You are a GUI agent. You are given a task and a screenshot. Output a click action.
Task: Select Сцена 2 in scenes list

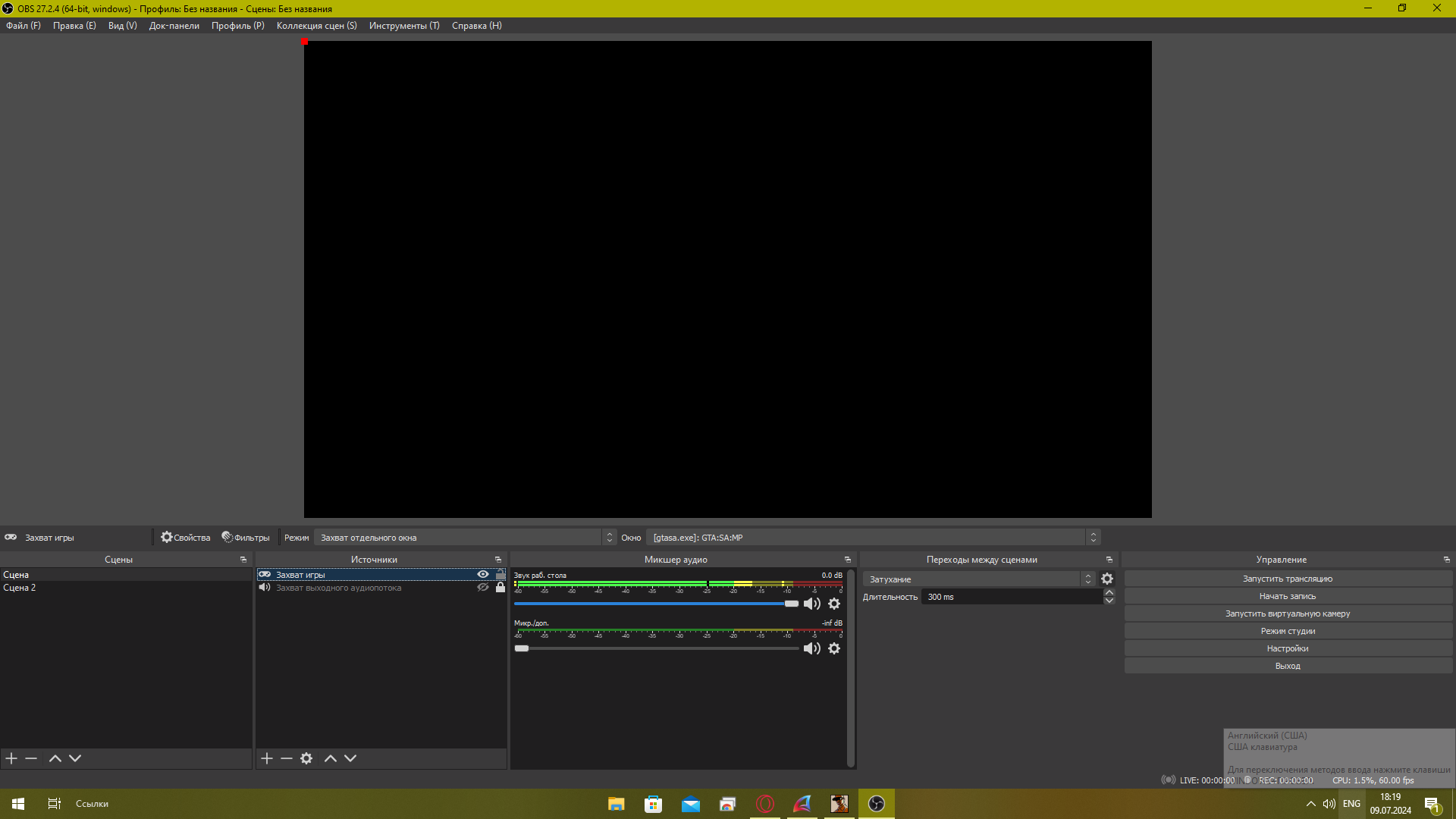point(125,588)
